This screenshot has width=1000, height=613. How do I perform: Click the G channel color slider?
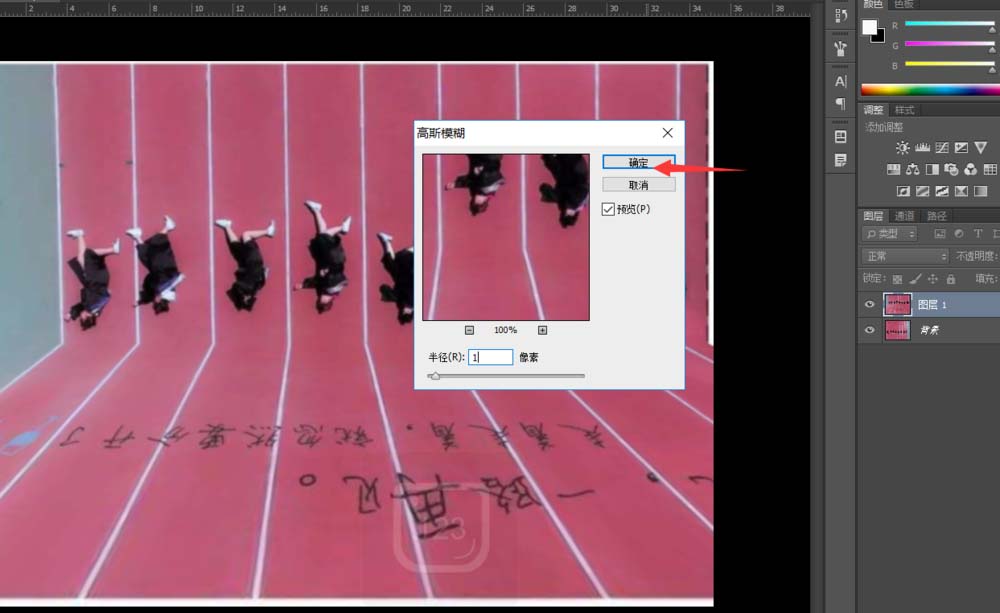[950, 45]
